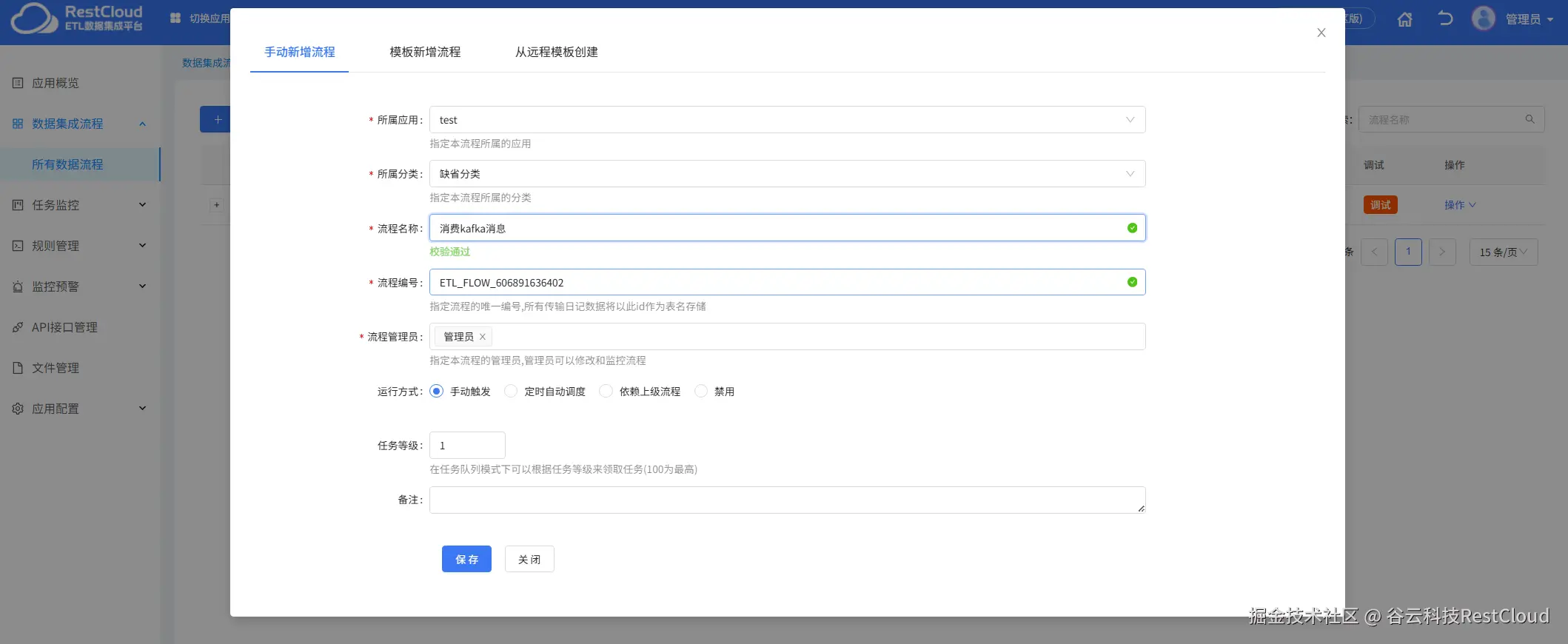The height and width of the screenshot is (644, 1568).
Task: Click the orange 调试 button
Action: pos(1381,205)
